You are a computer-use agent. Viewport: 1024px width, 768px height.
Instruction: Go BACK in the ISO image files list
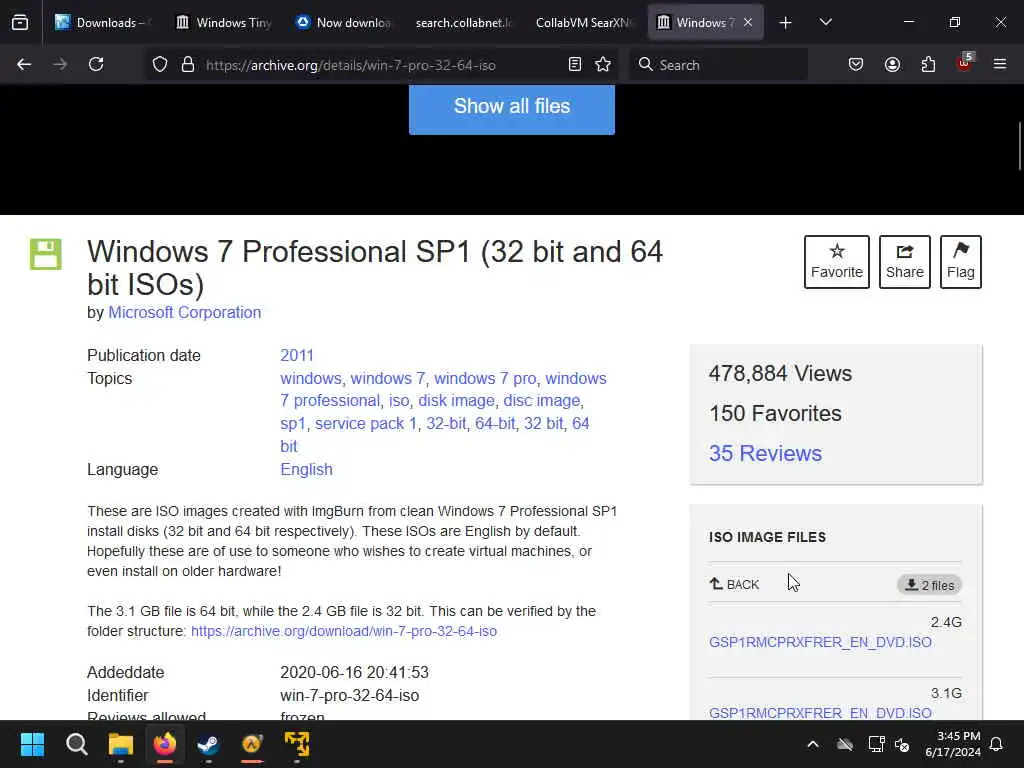(x=735, y=584)
